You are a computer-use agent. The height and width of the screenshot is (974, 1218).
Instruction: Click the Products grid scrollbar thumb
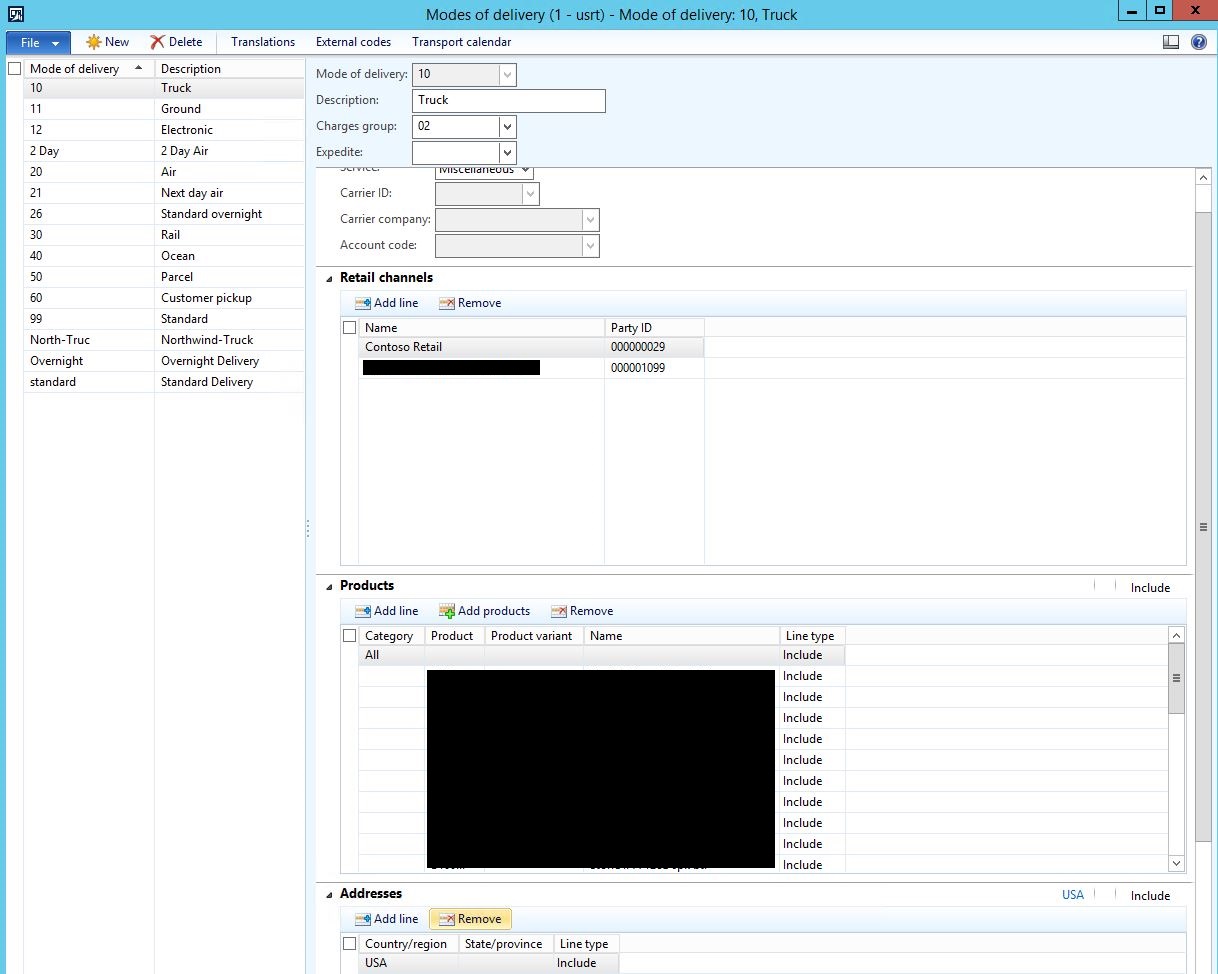[x=1176, y=678]
